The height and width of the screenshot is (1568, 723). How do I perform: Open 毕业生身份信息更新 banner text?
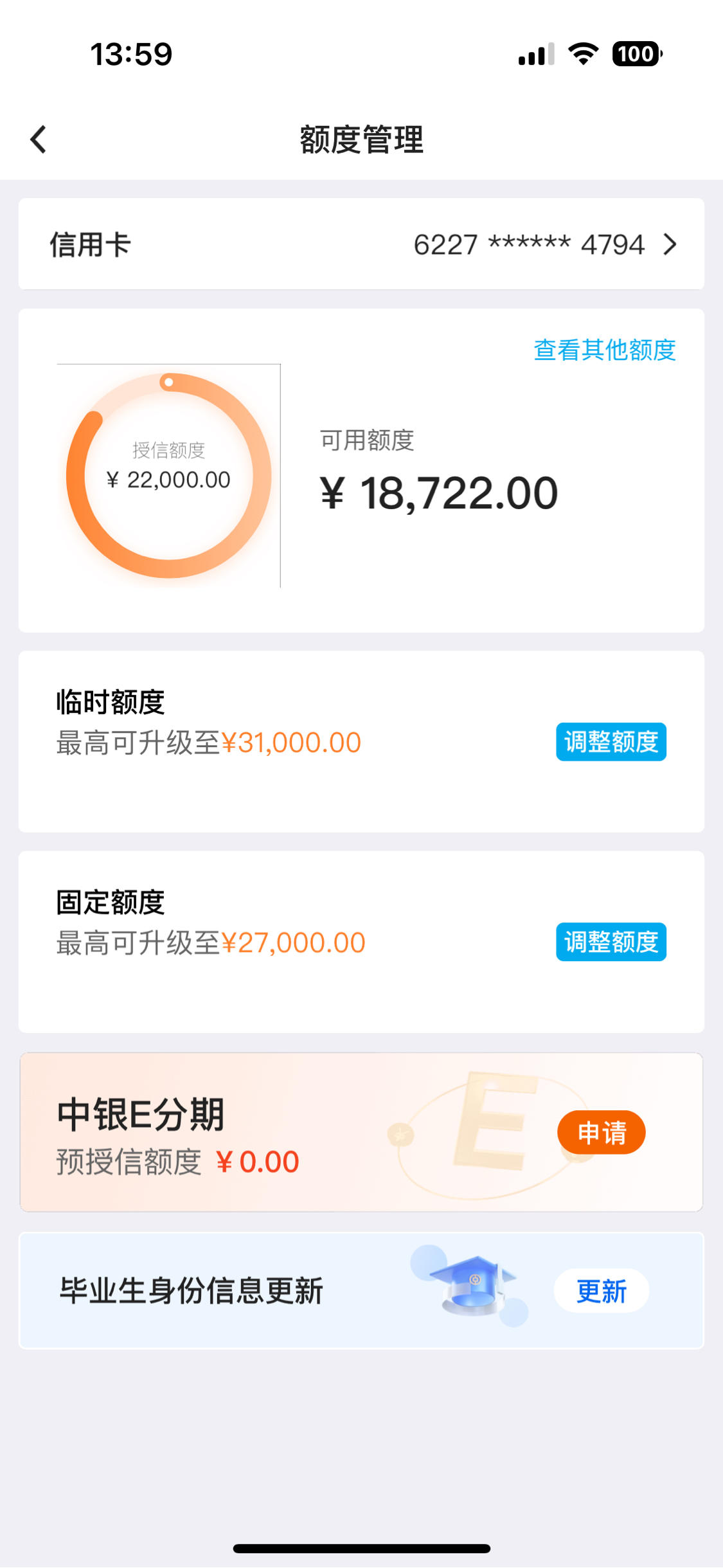pos(191,1291)
